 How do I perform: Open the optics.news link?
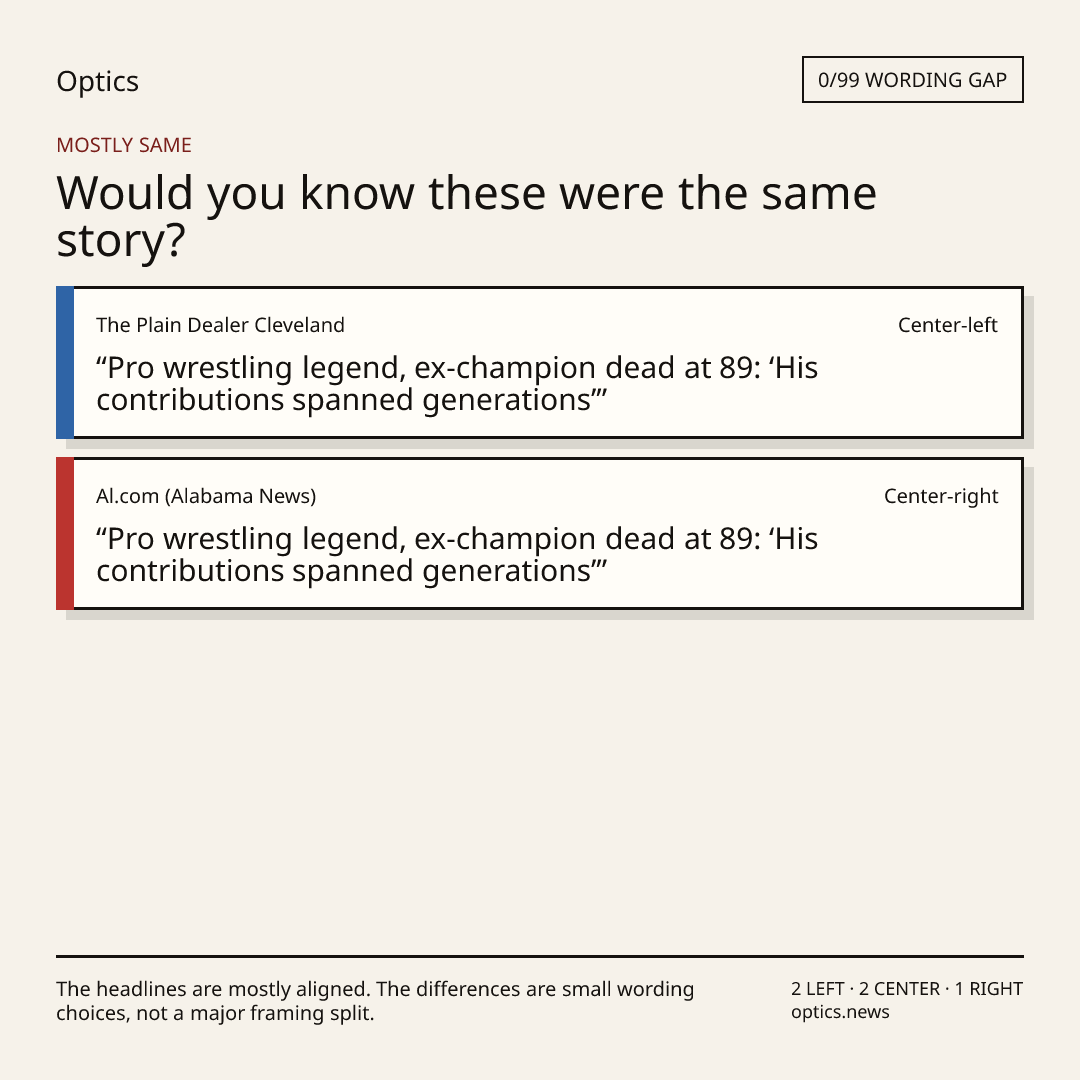click(x=840, y=1012)
